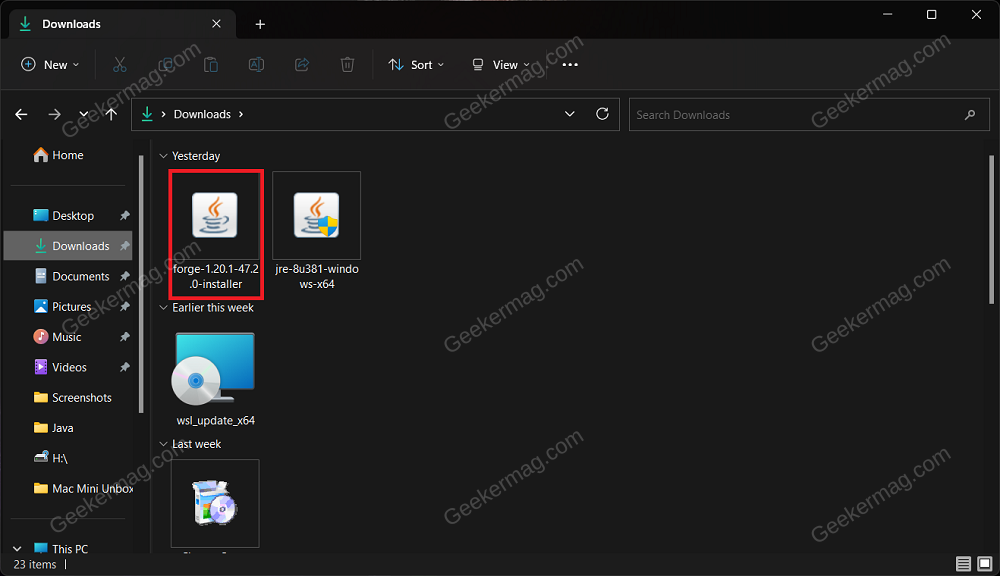1000x576 pixels.
Task: Open Desktop in the sidebar
Action: pyautogui.click(x=68, y=216)
